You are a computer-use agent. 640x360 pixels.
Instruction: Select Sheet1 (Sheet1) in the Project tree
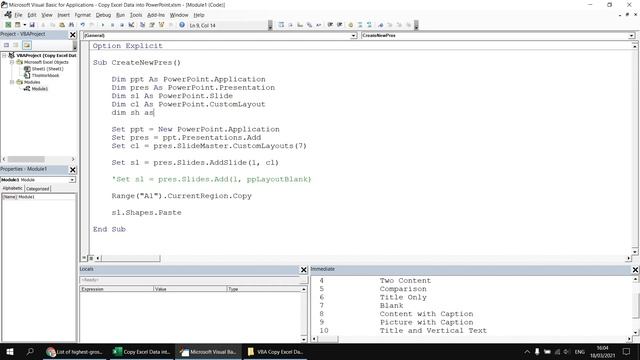coord(47,69)
